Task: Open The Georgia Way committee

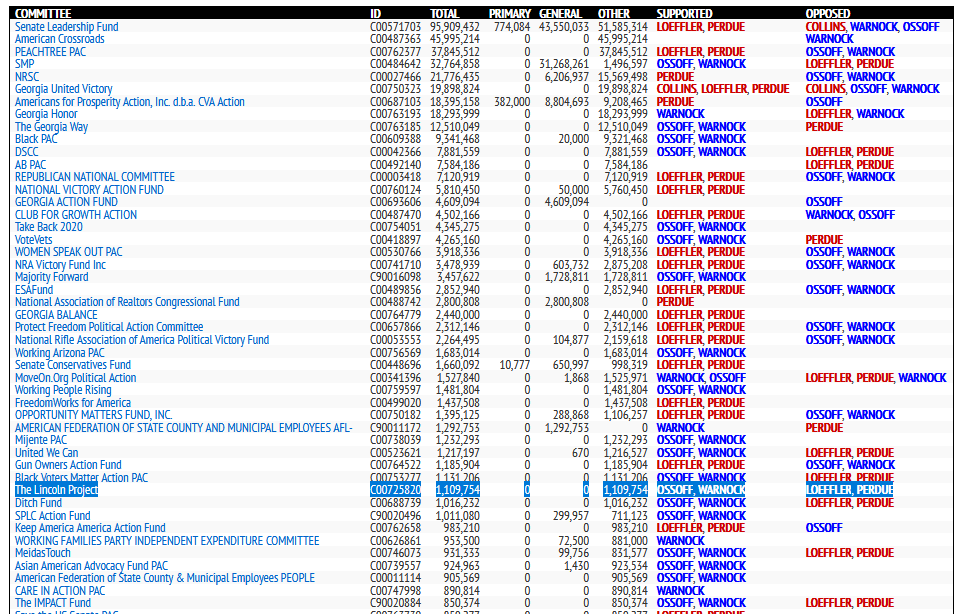Action: click(x=51, y=127)
